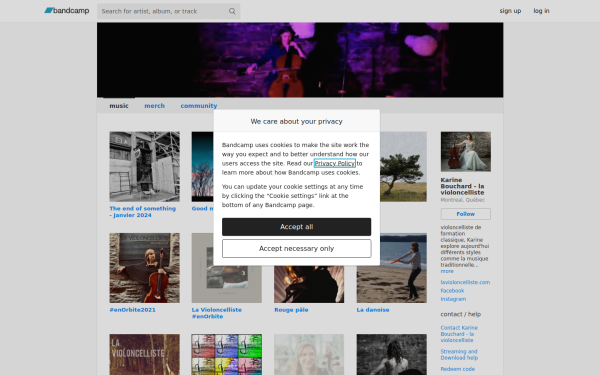600x375 pixels.
Task: Open the #enOrbite2021 album cover
Action: pos(144,268)
